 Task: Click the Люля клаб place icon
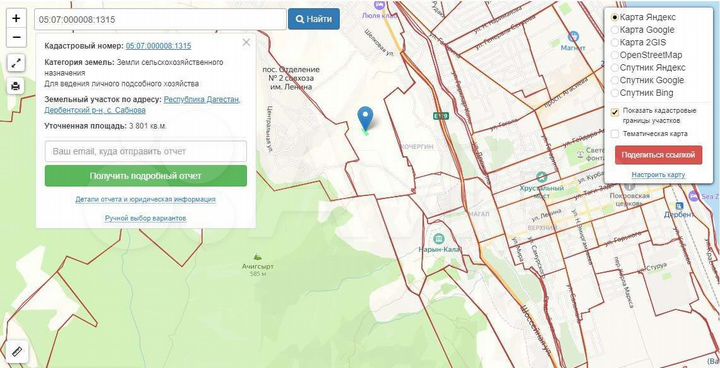379,5
